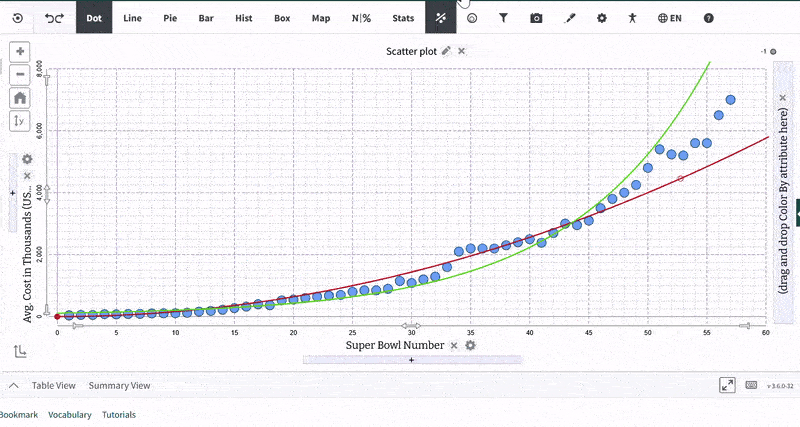Switch to the Line chart tab
This screenshot has height=427, width=800.
132,18
